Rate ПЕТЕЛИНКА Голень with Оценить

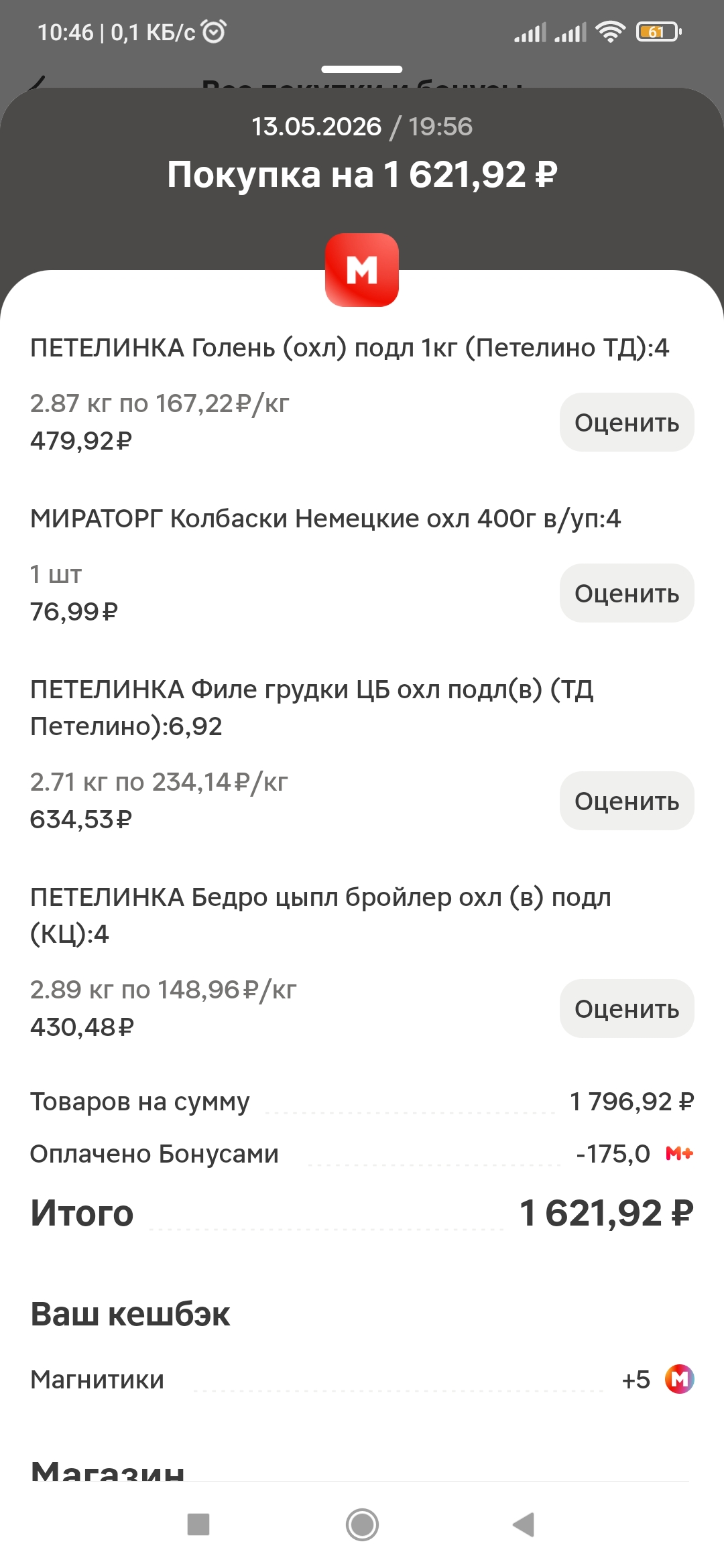click(627, 422)
